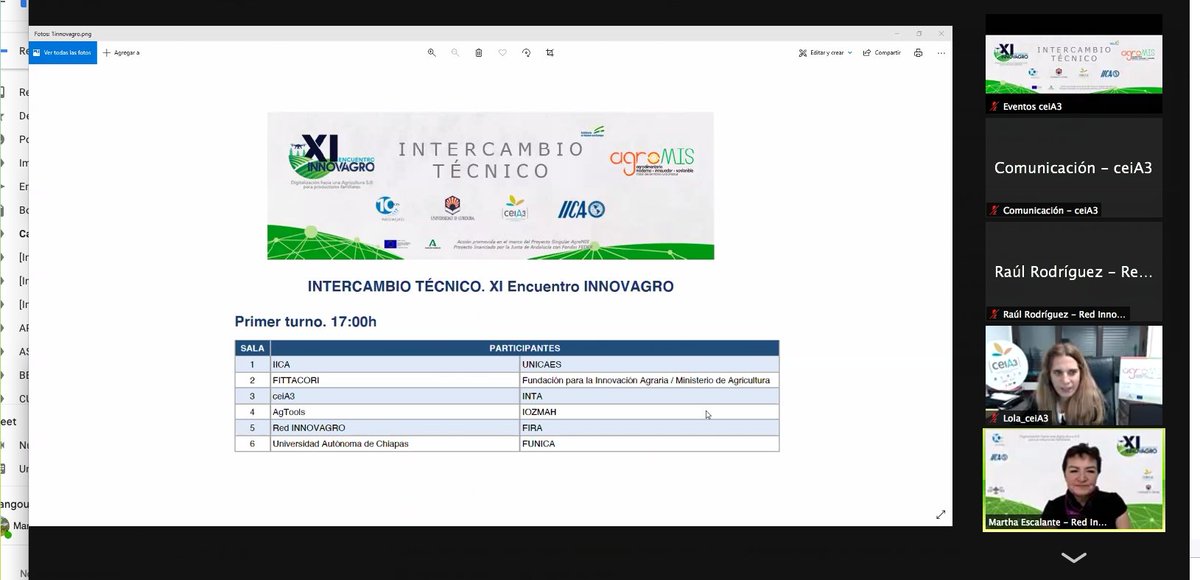Maximize the Fotos window
Screen dimensions: 1200x580
[x=918, y=33]
